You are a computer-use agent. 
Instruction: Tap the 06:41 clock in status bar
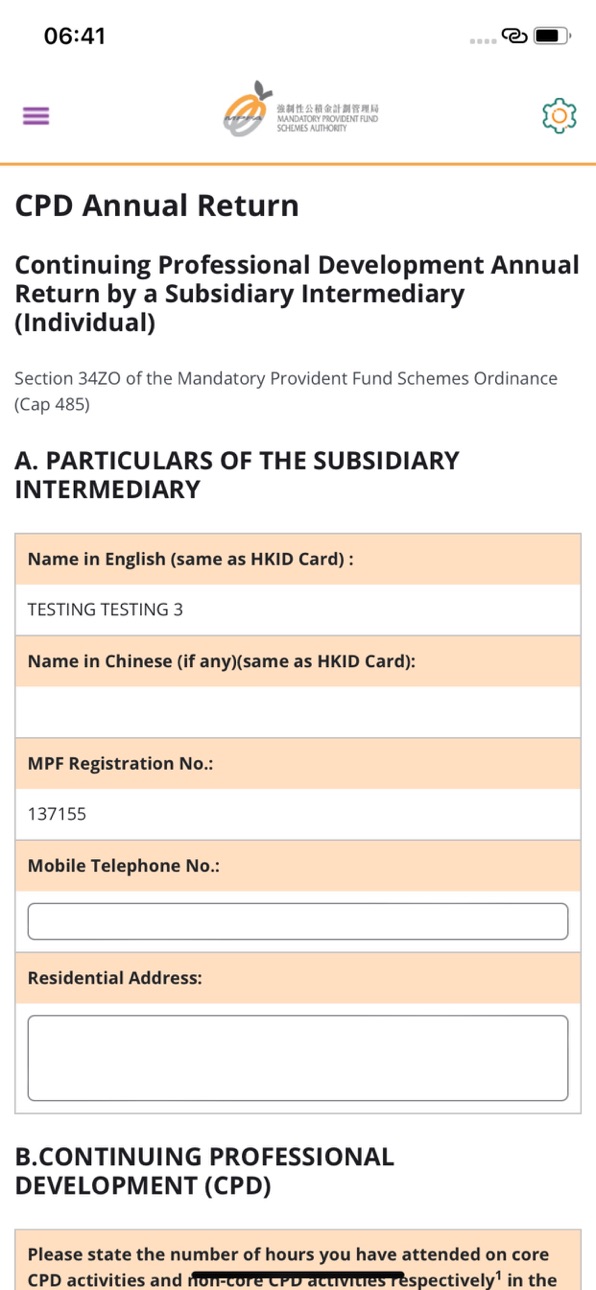[x=75, y=36]
